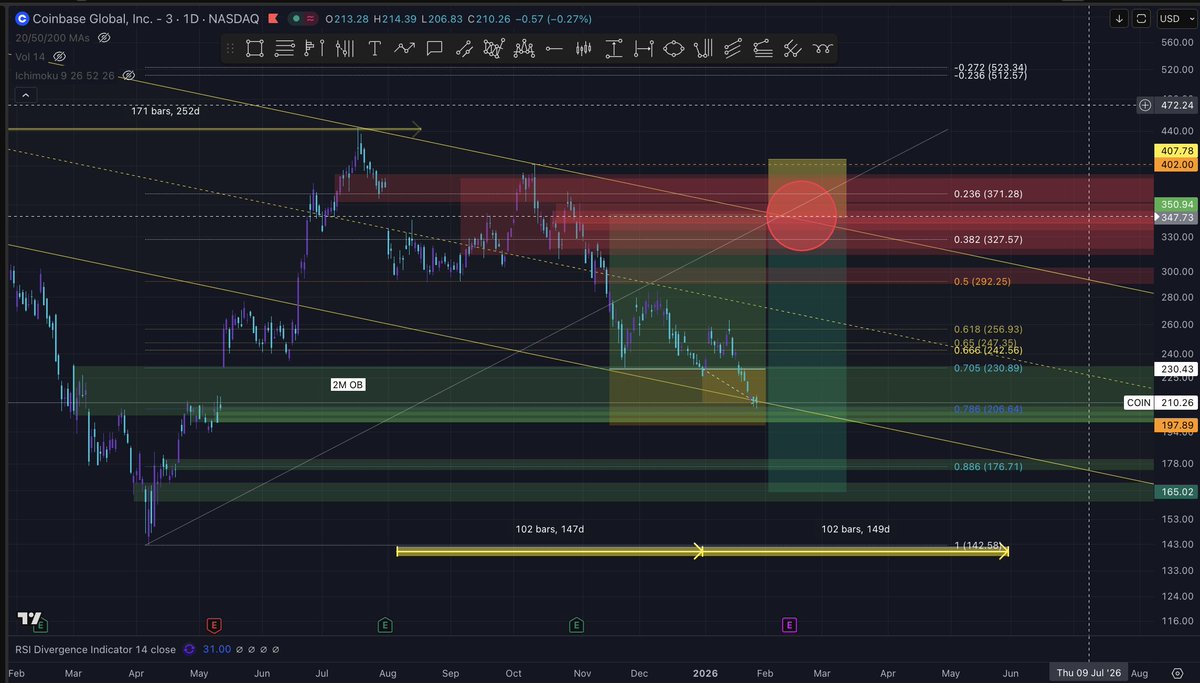Collapse the indicator legend with chevron
The height and width of the screenshot is (683, 1200).
coord(28,96)
